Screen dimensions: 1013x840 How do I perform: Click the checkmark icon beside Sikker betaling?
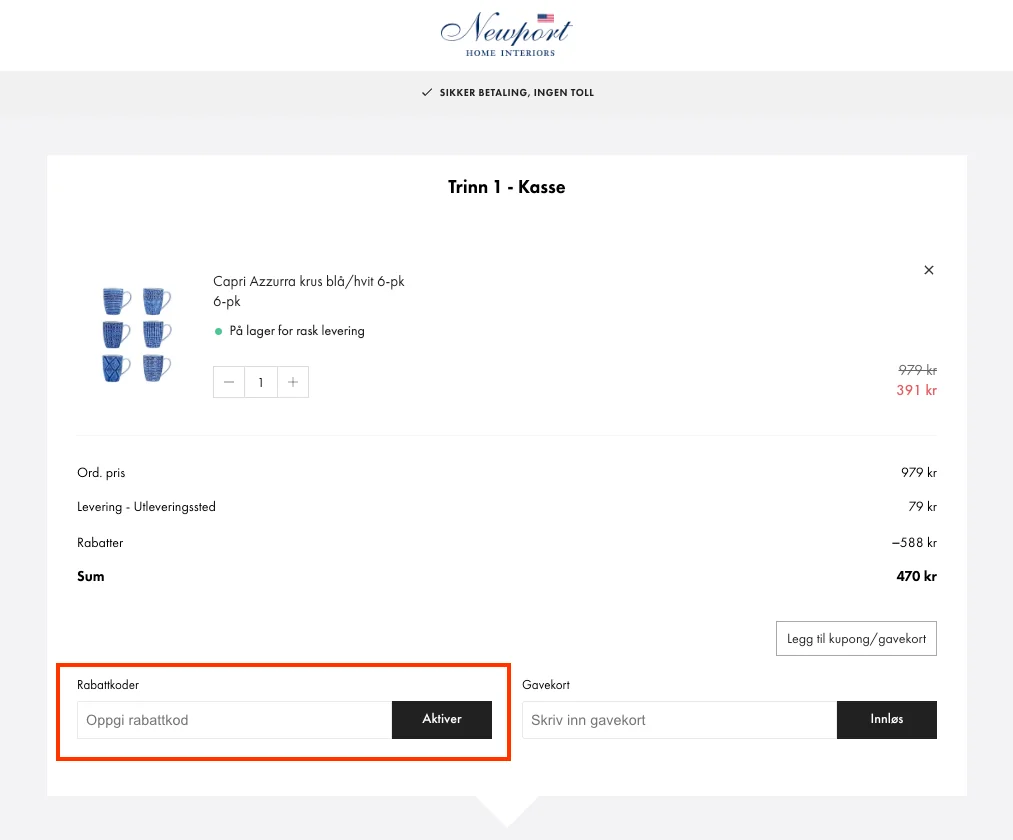click(x=426, y=93)
